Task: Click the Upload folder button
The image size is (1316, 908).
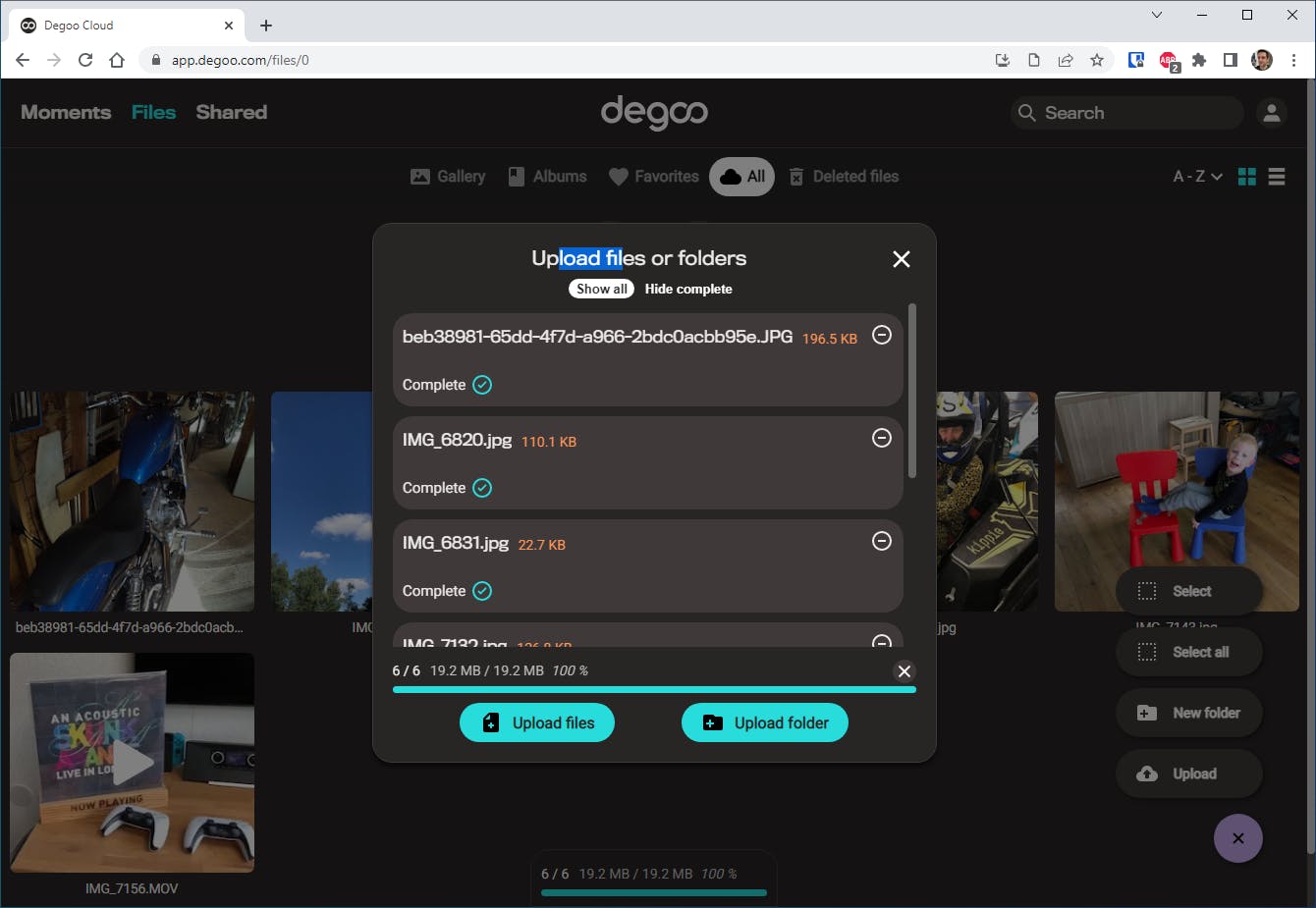Action: [765, 722]
